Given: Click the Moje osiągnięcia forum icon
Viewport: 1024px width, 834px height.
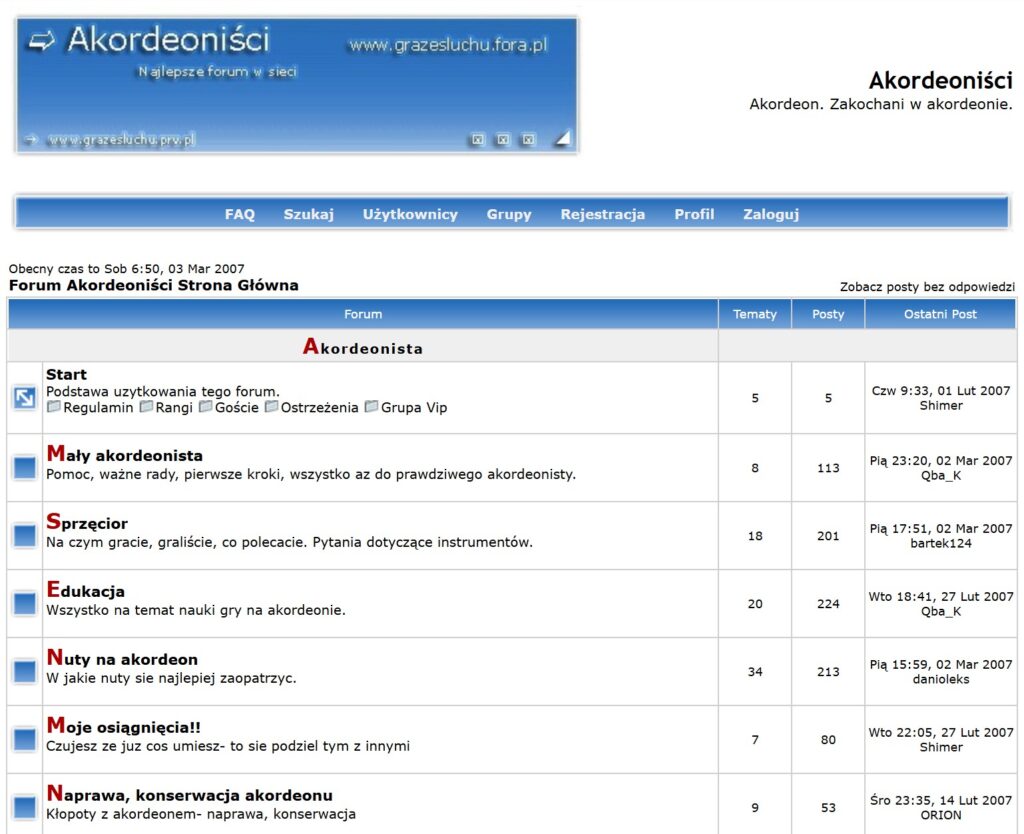Looking at the screenshot, I should click(x=24, y=739).
